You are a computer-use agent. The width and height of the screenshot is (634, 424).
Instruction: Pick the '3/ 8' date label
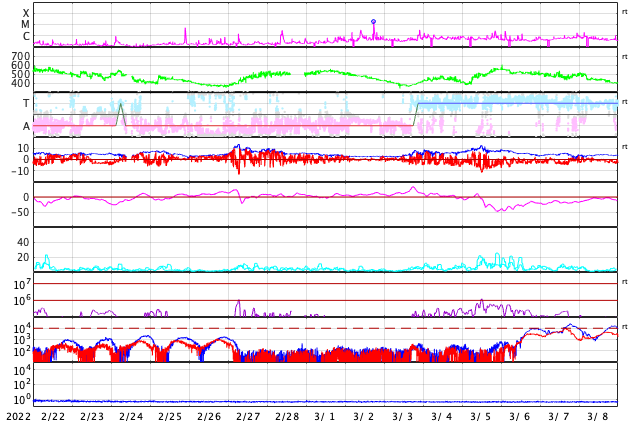click(x=598, y=417)
